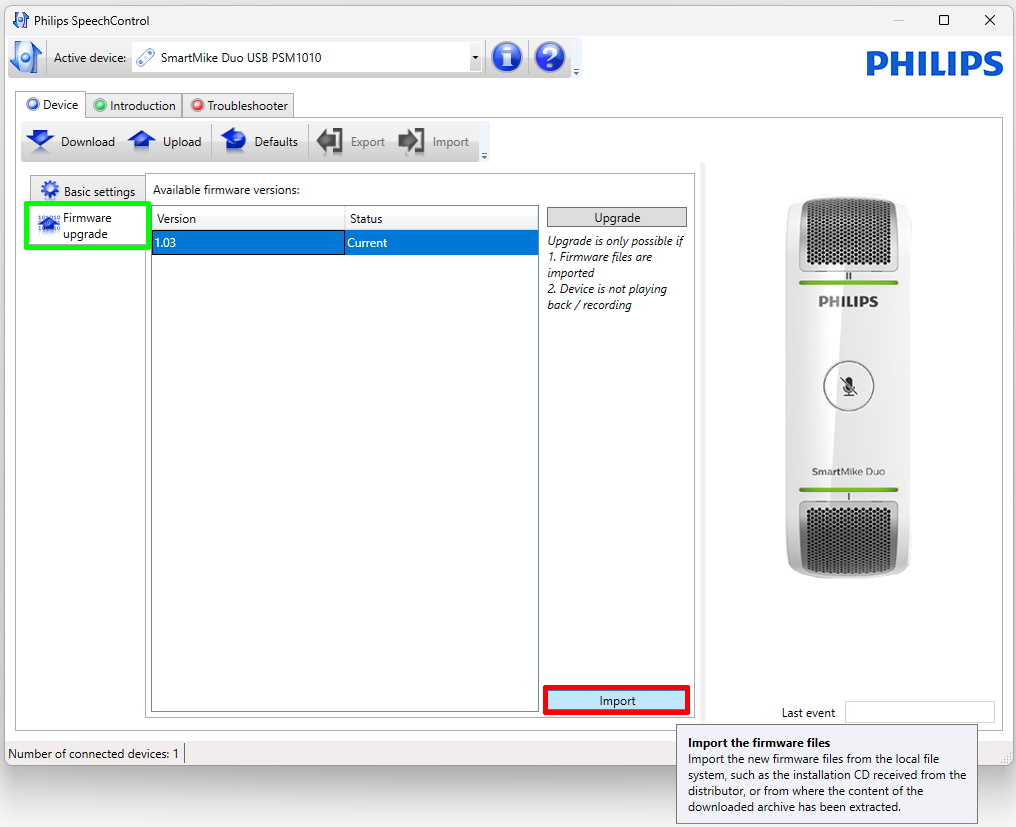Select the SmartMike Duo USB PSM1010 device entry
The image size is (1016, 827).
tap(301, 58)
